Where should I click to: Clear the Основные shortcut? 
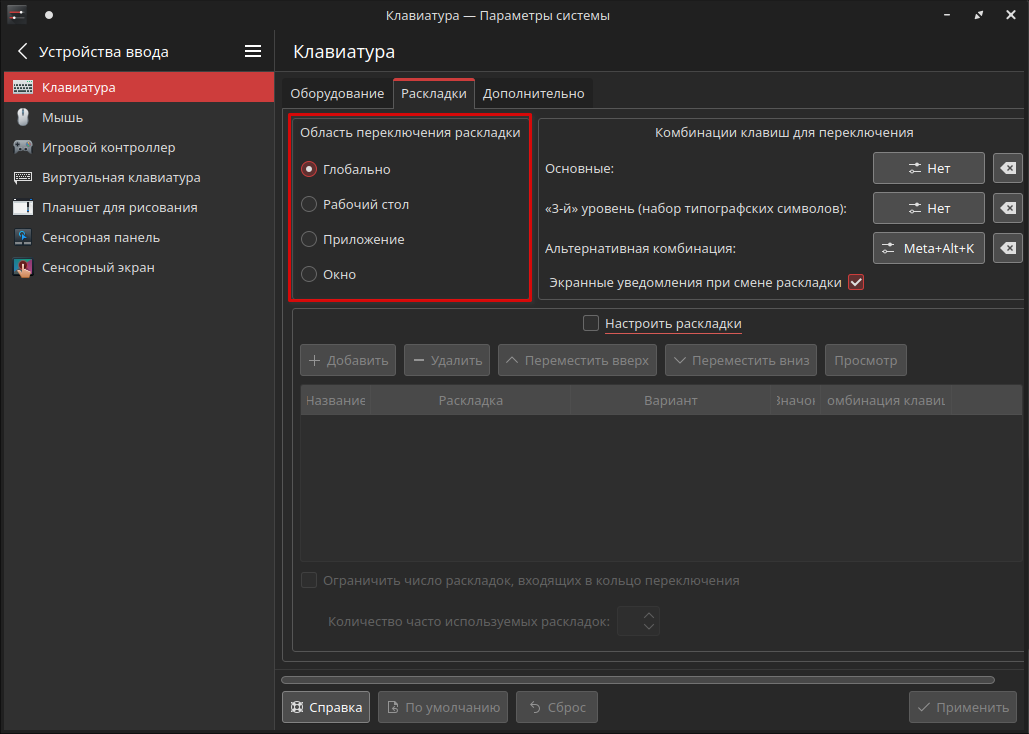pyautogui.click(x=1008, y=168)
